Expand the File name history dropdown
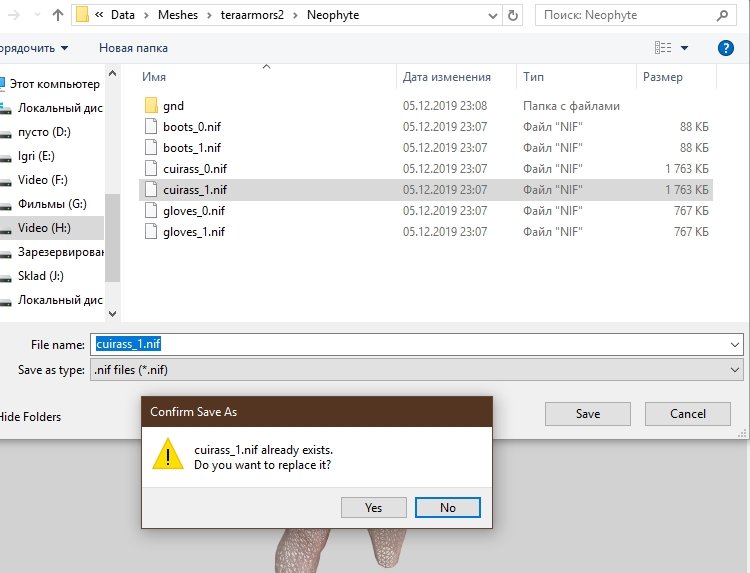750x573 pixels. (735, 344)
